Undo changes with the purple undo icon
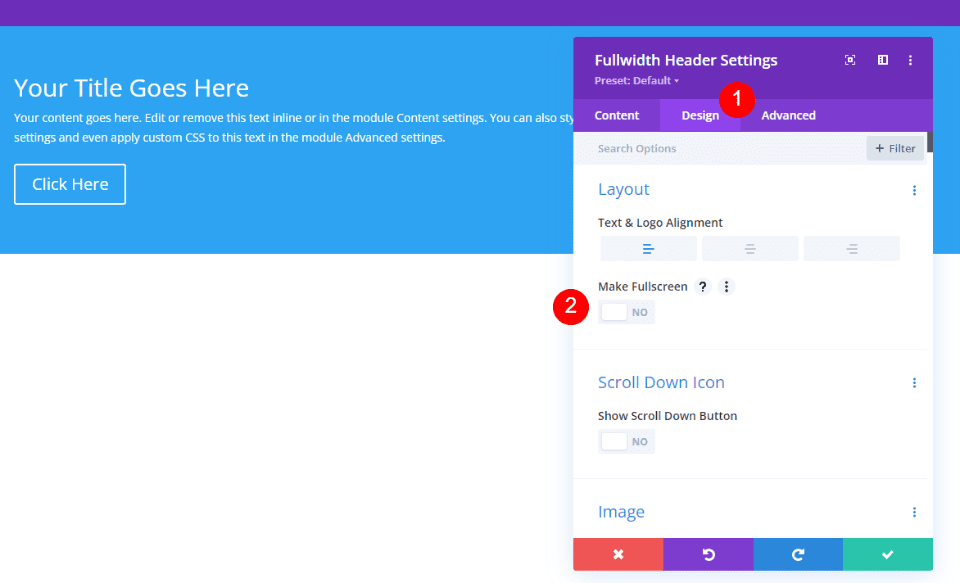 pyautogui.click(x=708, y=553)
